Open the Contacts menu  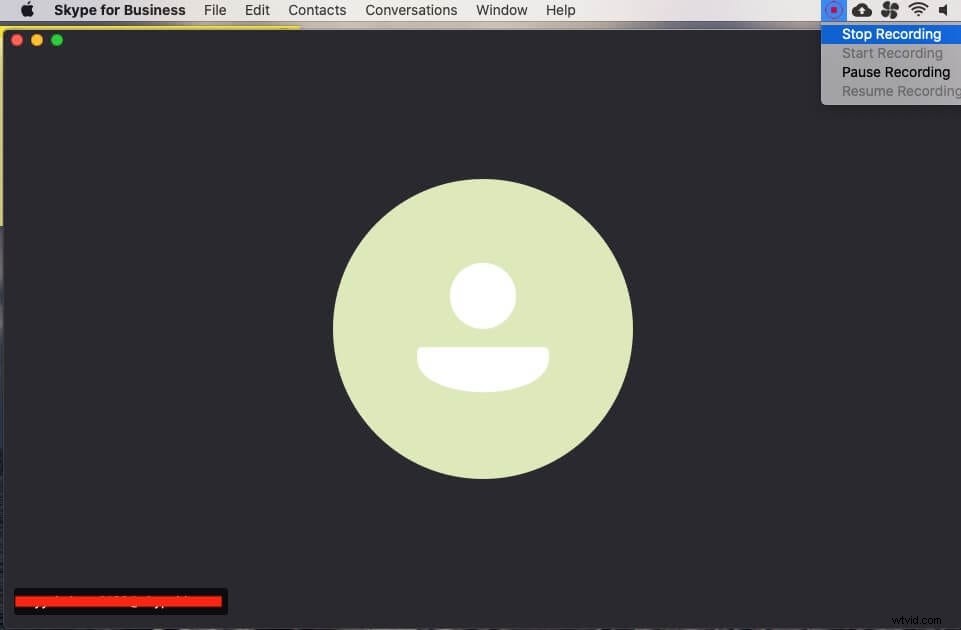point(317,10)
